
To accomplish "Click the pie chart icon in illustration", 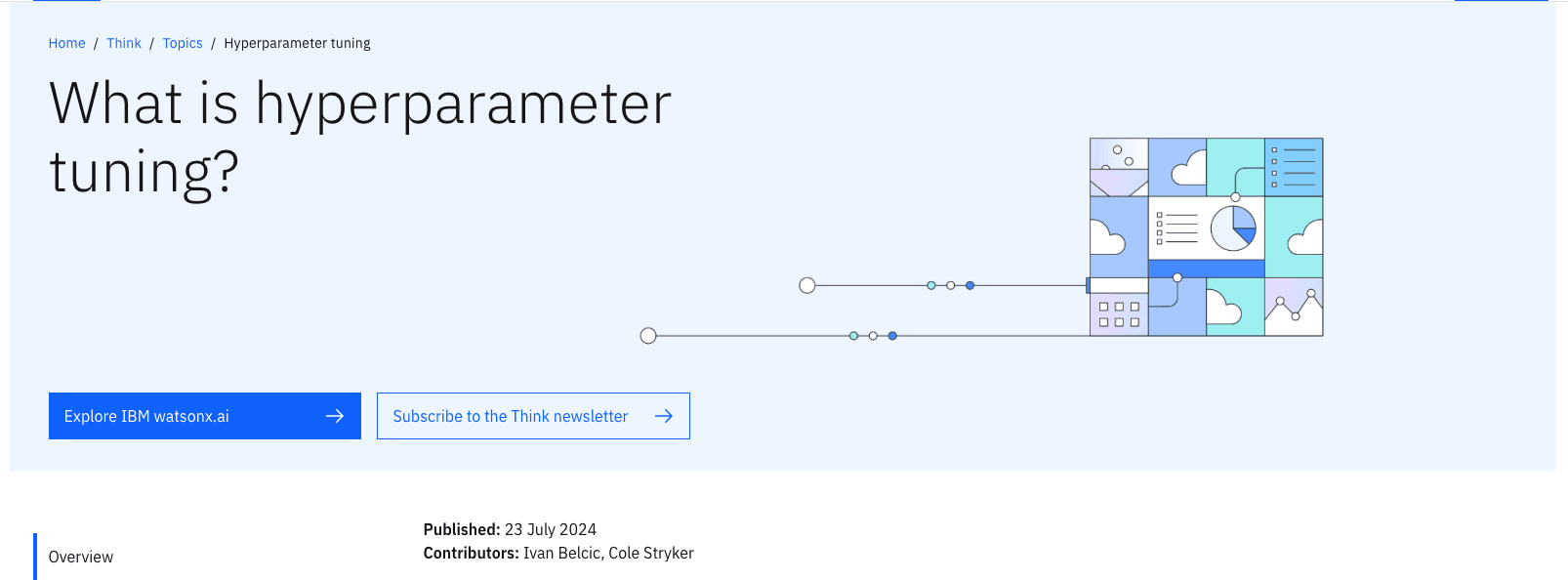I will pos(1233,228).
